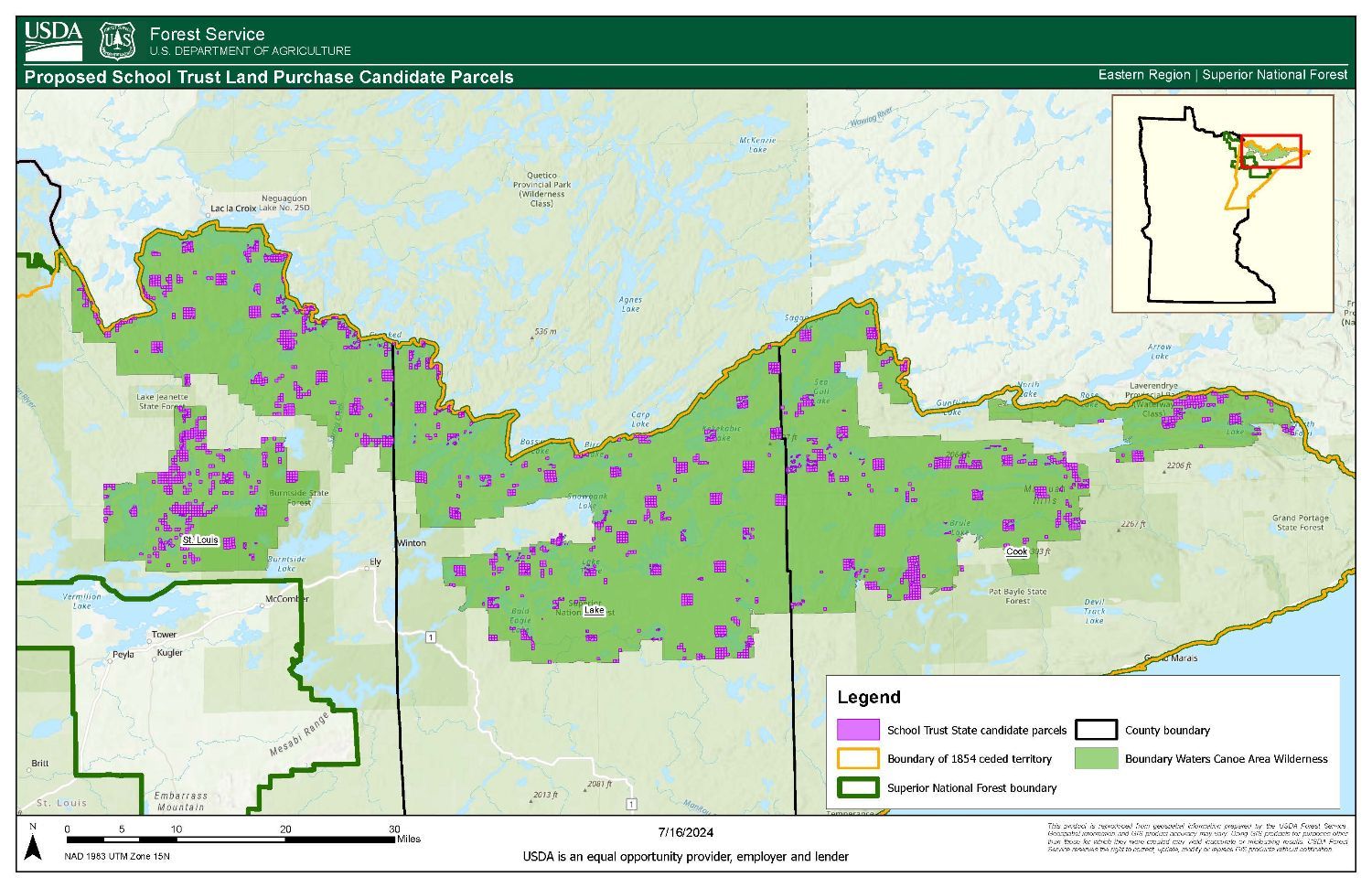Click the 'McComber' label
The width and height of the screenshot is (1372, 888).
pos(287,599)
